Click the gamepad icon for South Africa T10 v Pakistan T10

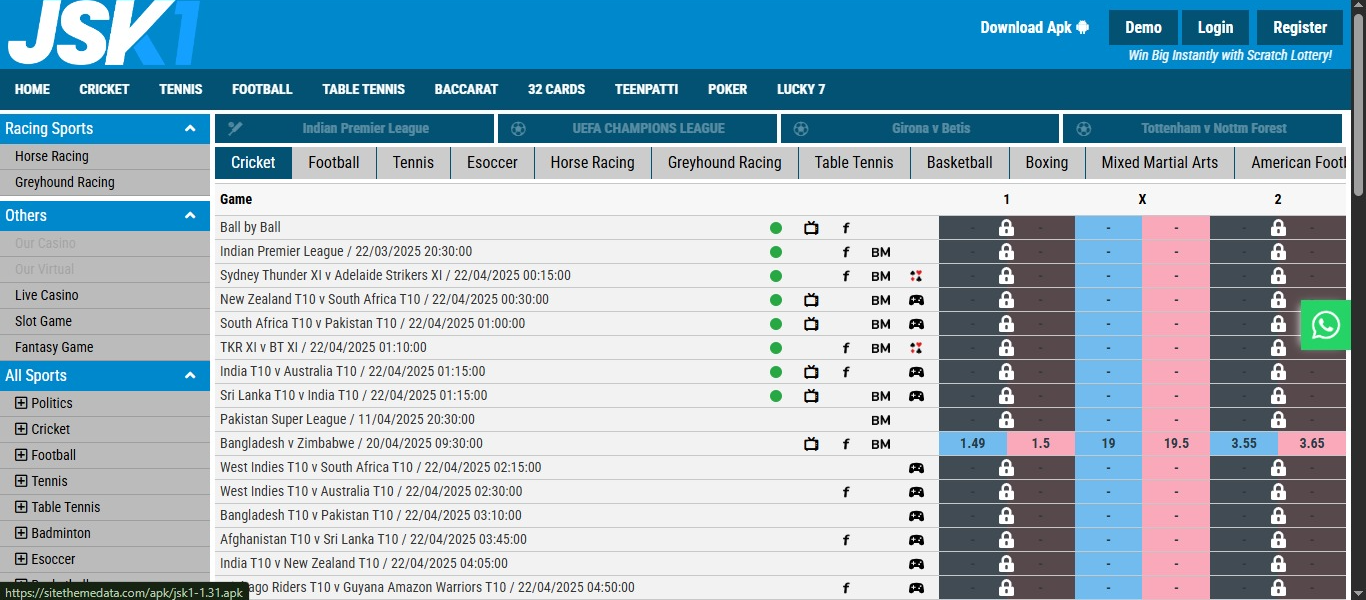point(916,324)
